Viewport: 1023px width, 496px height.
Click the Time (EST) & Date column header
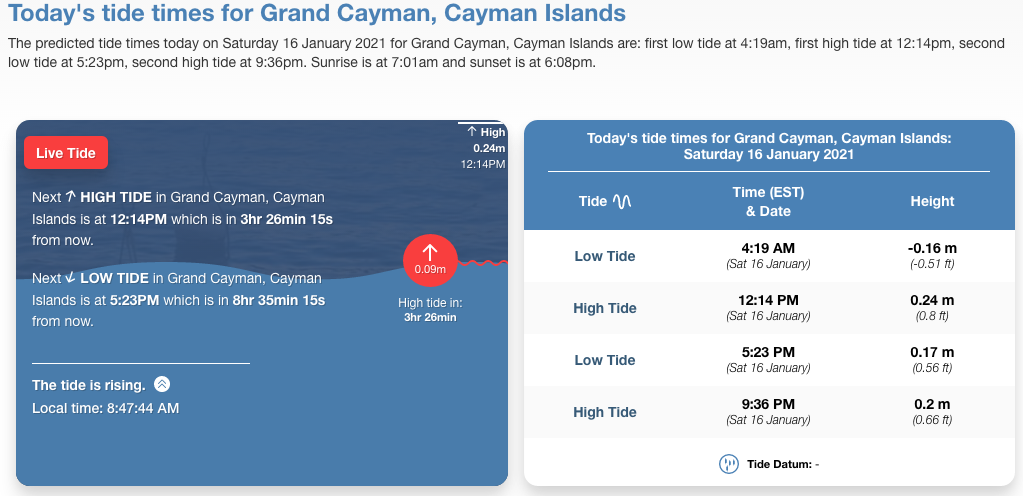768,201
